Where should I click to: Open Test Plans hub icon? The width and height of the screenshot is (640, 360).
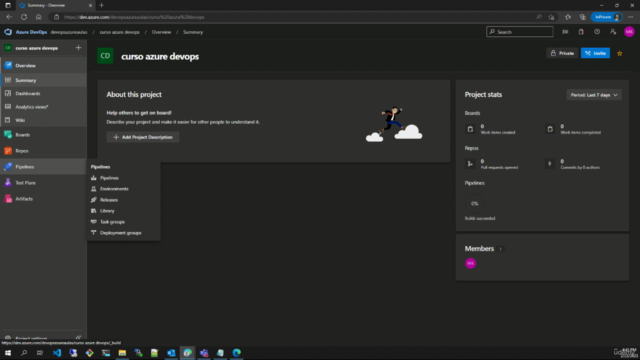(8, 182)
